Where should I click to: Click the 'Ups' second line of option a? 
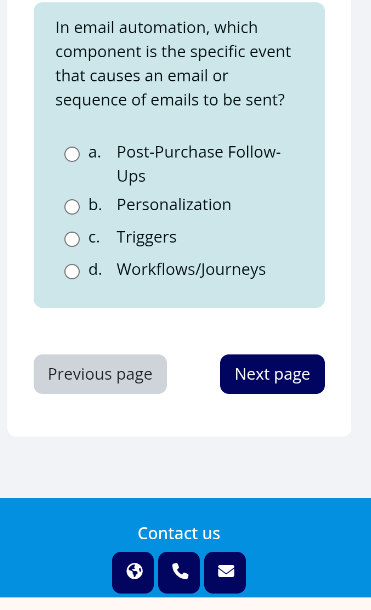pyautogui.click(x=131, y=177)
